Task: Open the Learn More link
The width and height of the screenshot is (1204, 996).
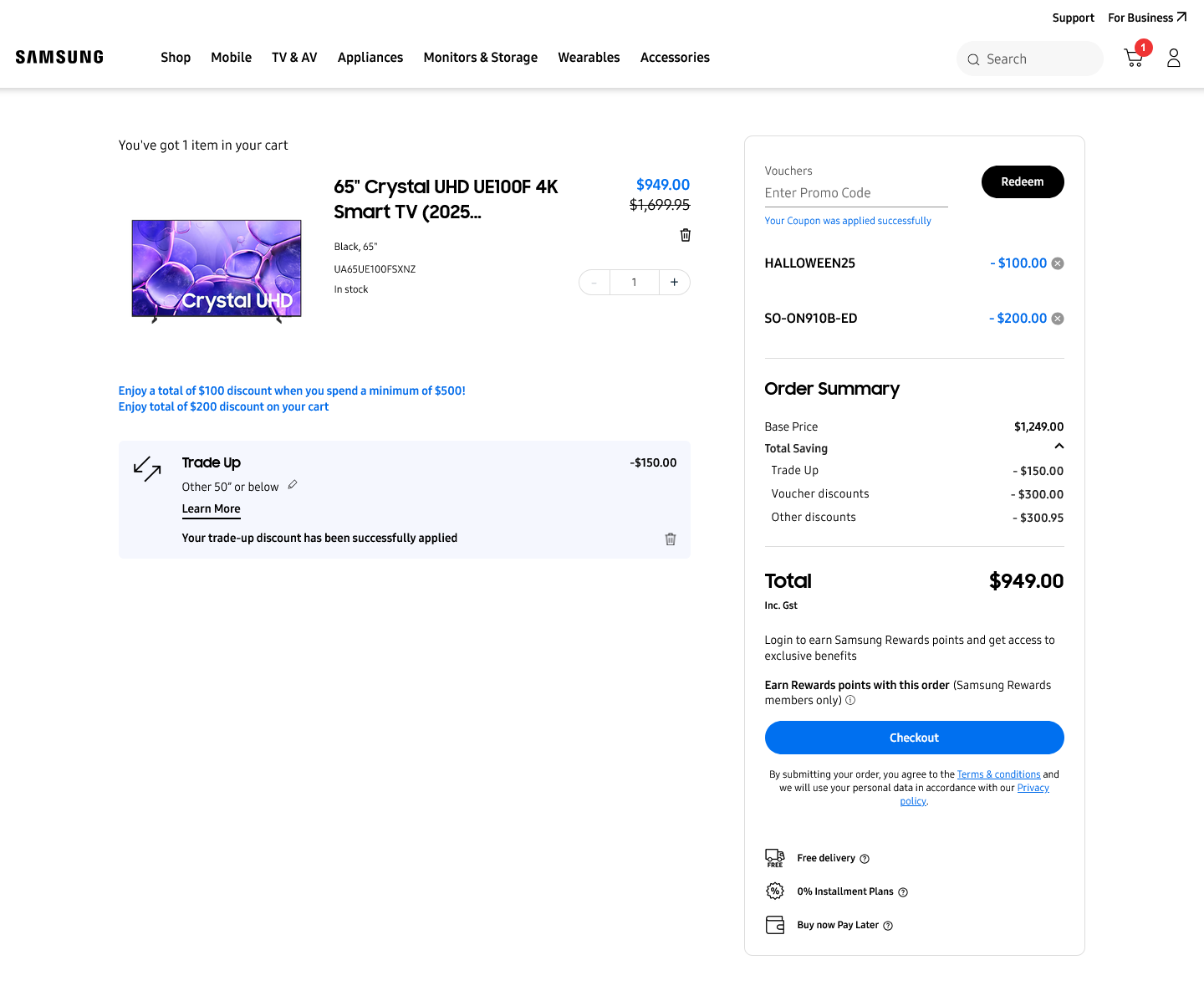Action: pyautogui.click(x=212, y=509)
